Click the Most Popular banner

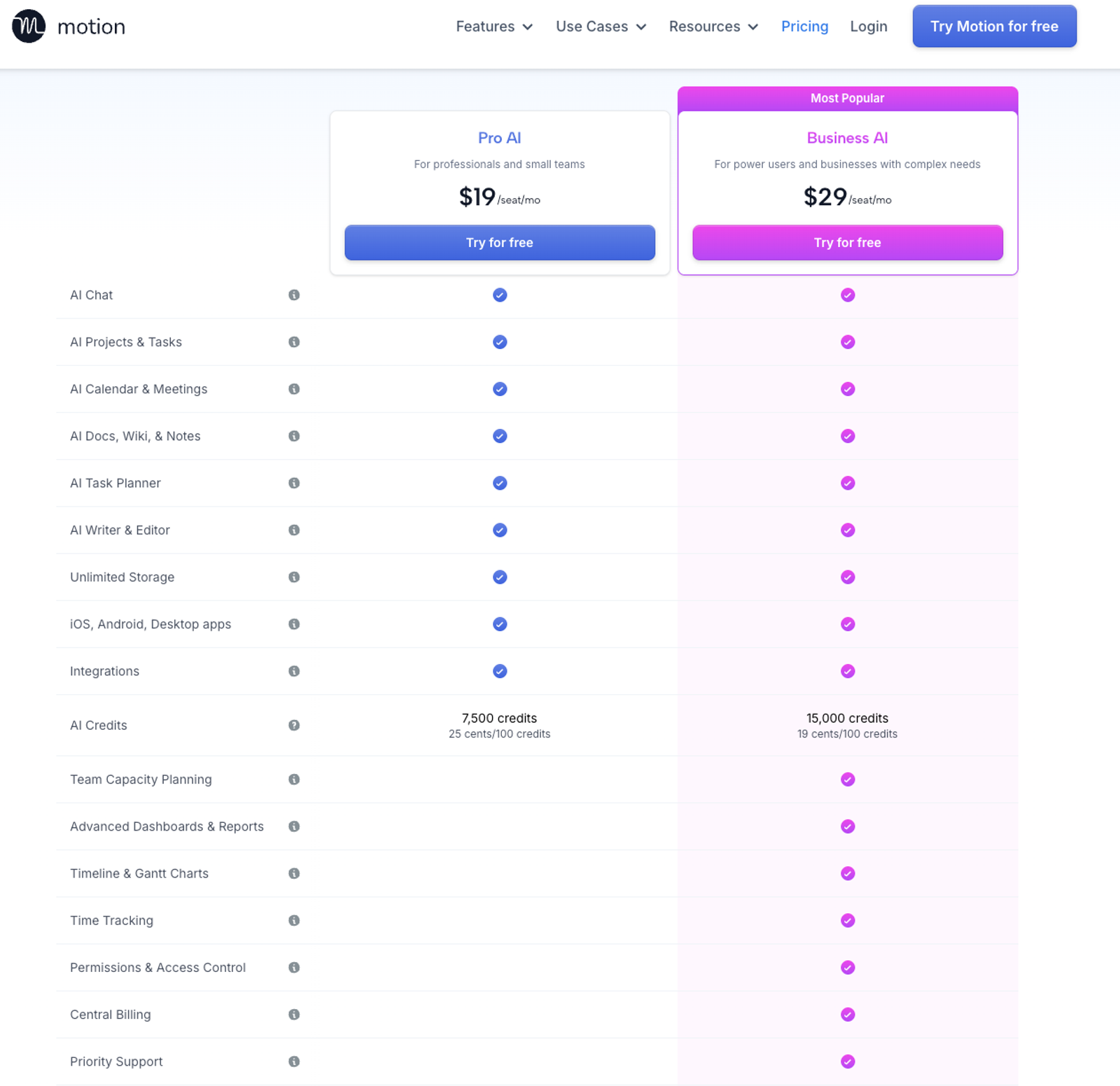click(848, 99)
